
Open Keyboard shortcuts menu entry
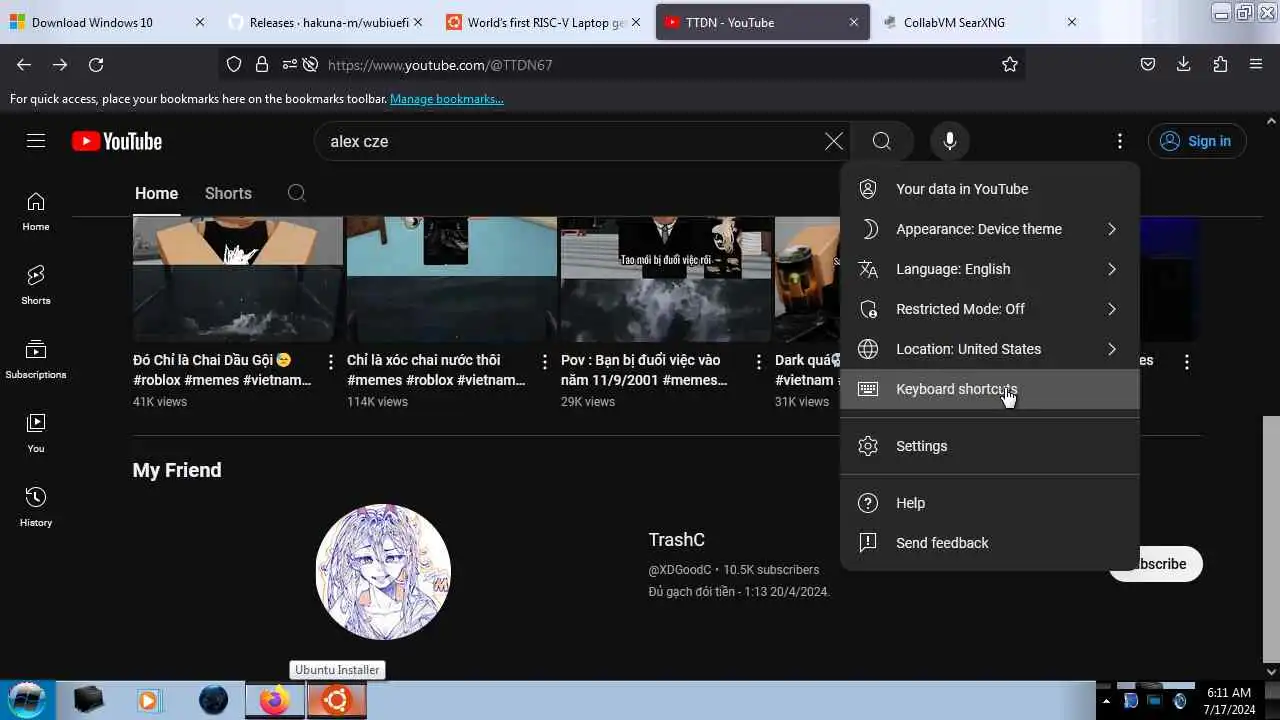click(990, 389)
